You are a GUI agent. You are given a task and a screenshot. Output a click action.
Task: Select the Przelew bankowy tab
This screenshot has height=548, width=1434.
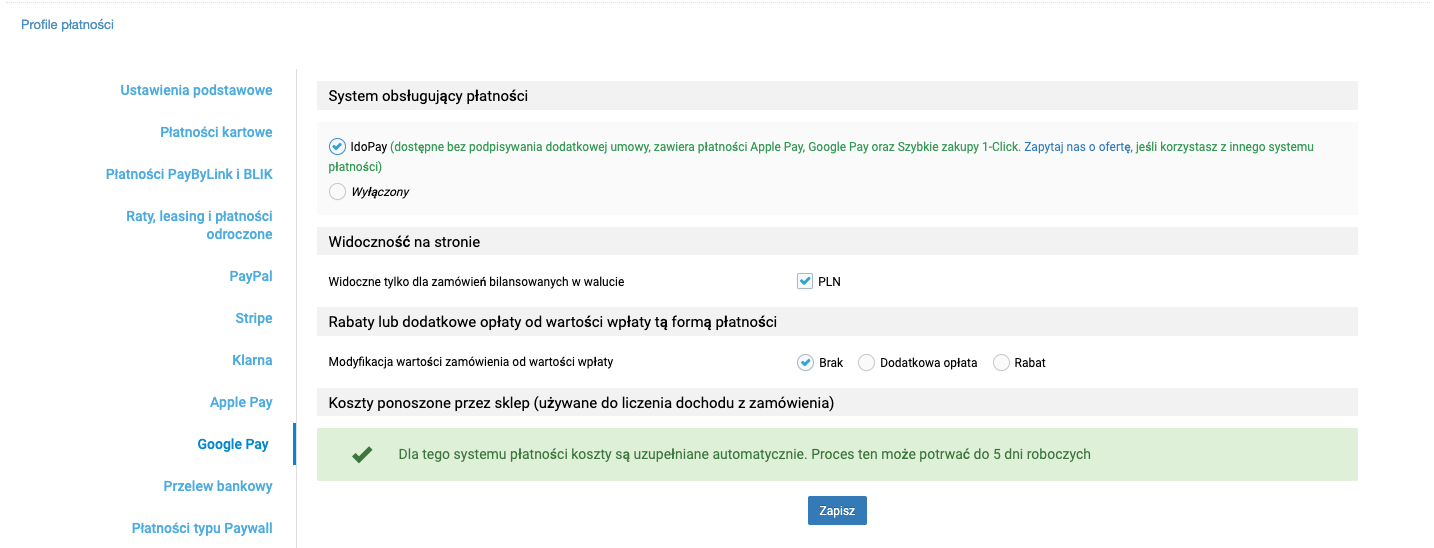(x=218, y=486)
